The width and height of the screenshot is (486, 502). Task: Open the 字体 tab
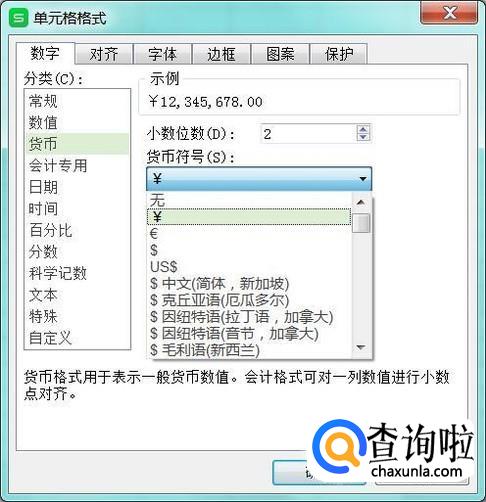click(162, 54)
